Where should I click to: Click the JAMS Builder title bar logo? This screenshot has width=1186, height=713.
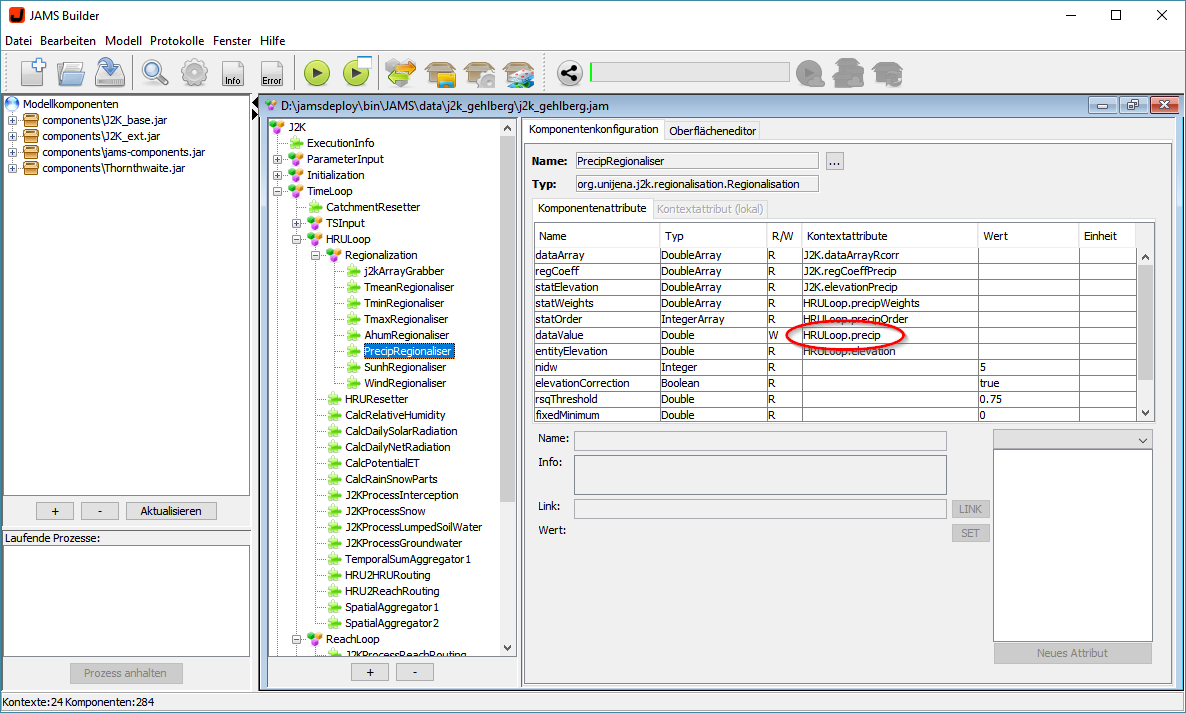point(17,15)
